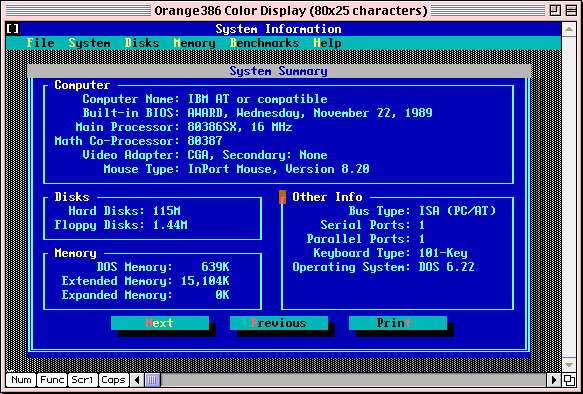This screenshot has width=583, height=394.
Task: Click the 'ISA (PC/AT)' bus type value
Action: [457, 211]
